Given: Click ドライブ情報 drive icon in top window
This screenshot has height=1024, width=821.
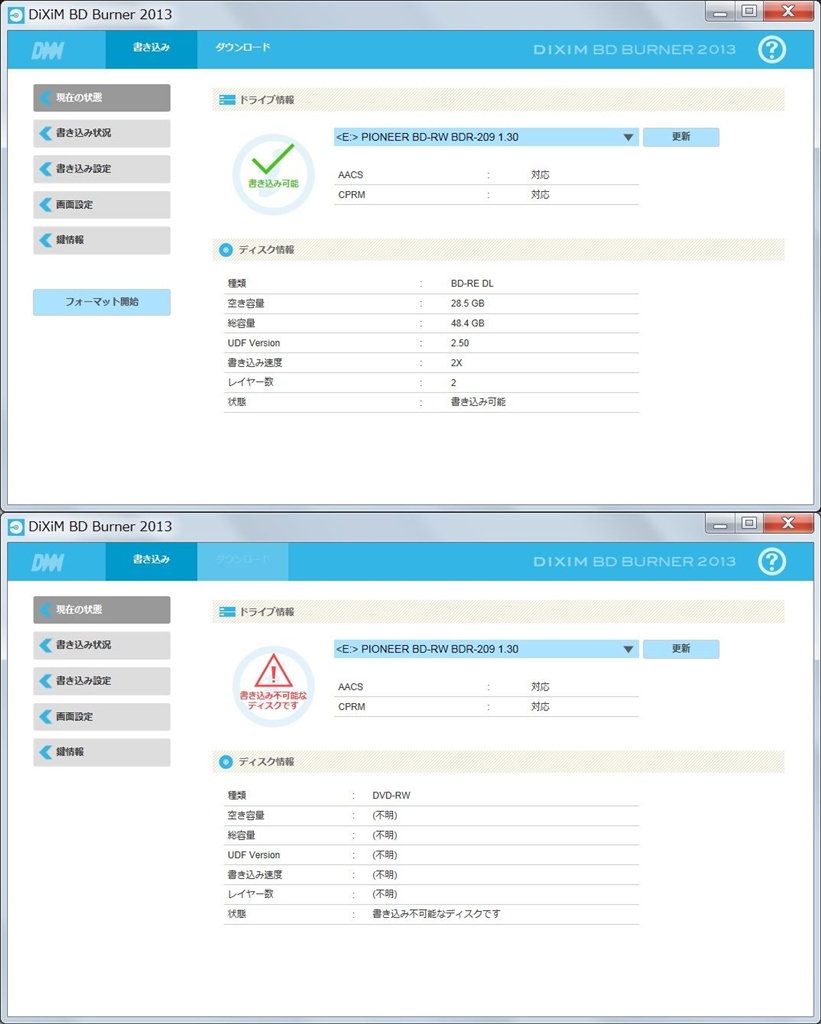Looking at the screenshot, I should (x=227, y=100).
